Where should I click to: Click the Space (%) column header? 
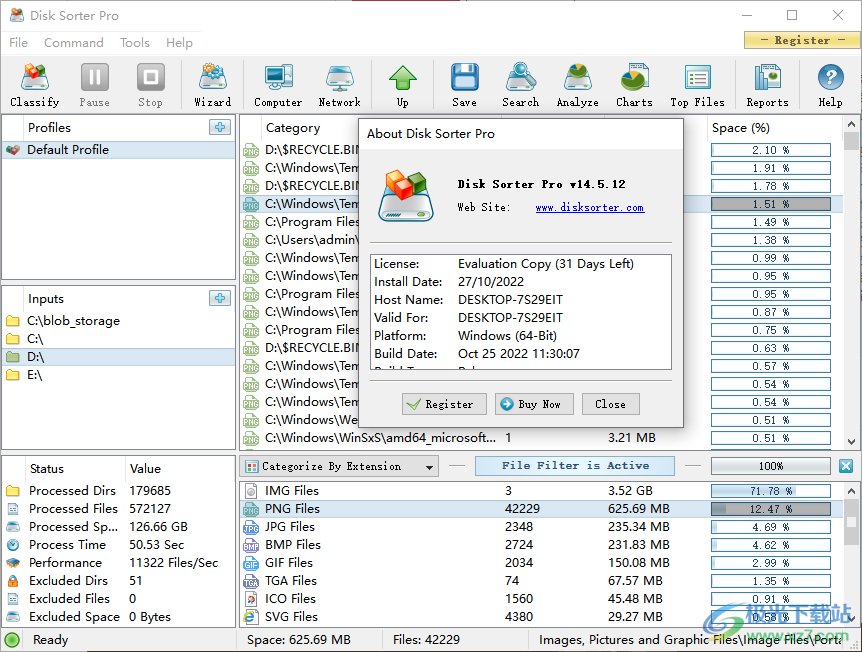(741, 128)
